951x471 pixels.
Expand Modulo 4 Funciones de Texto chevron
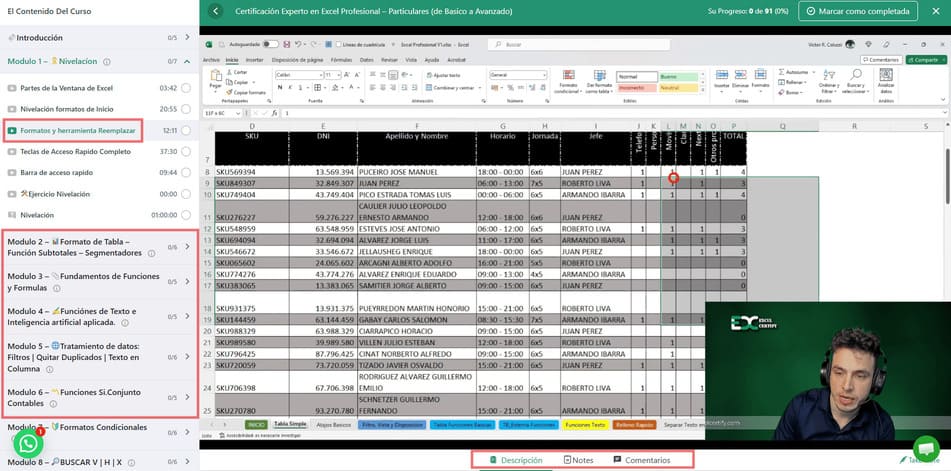point(187,316)
